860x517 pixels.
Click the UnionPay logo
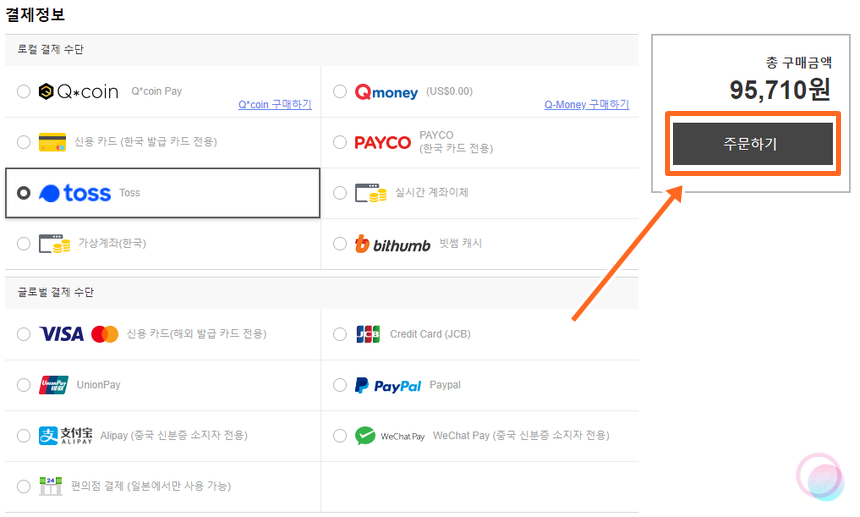pos(54,385)
